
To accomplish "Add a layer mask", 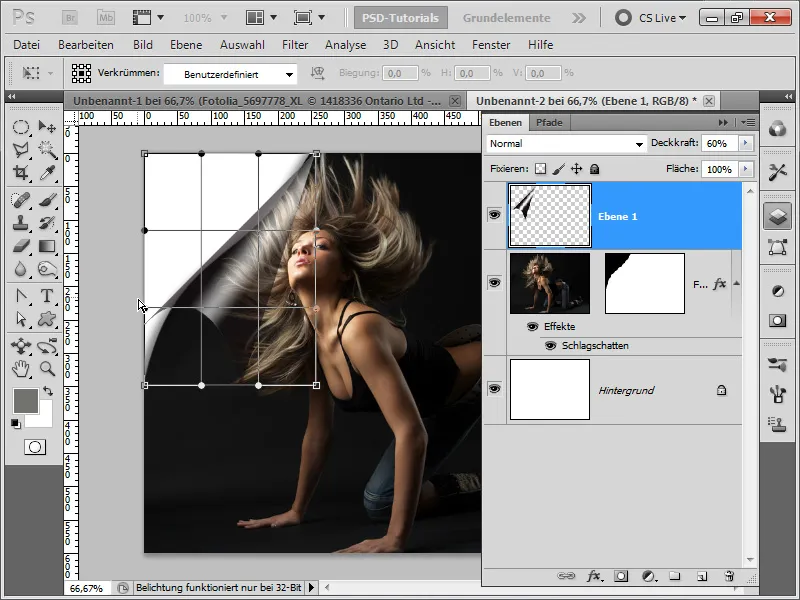I will (621, 576).
